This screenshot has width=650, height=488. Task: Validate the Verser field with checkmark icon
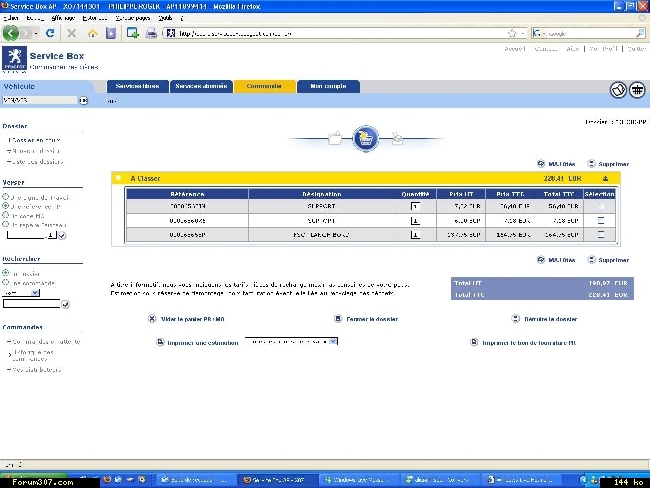coord(62,236)
